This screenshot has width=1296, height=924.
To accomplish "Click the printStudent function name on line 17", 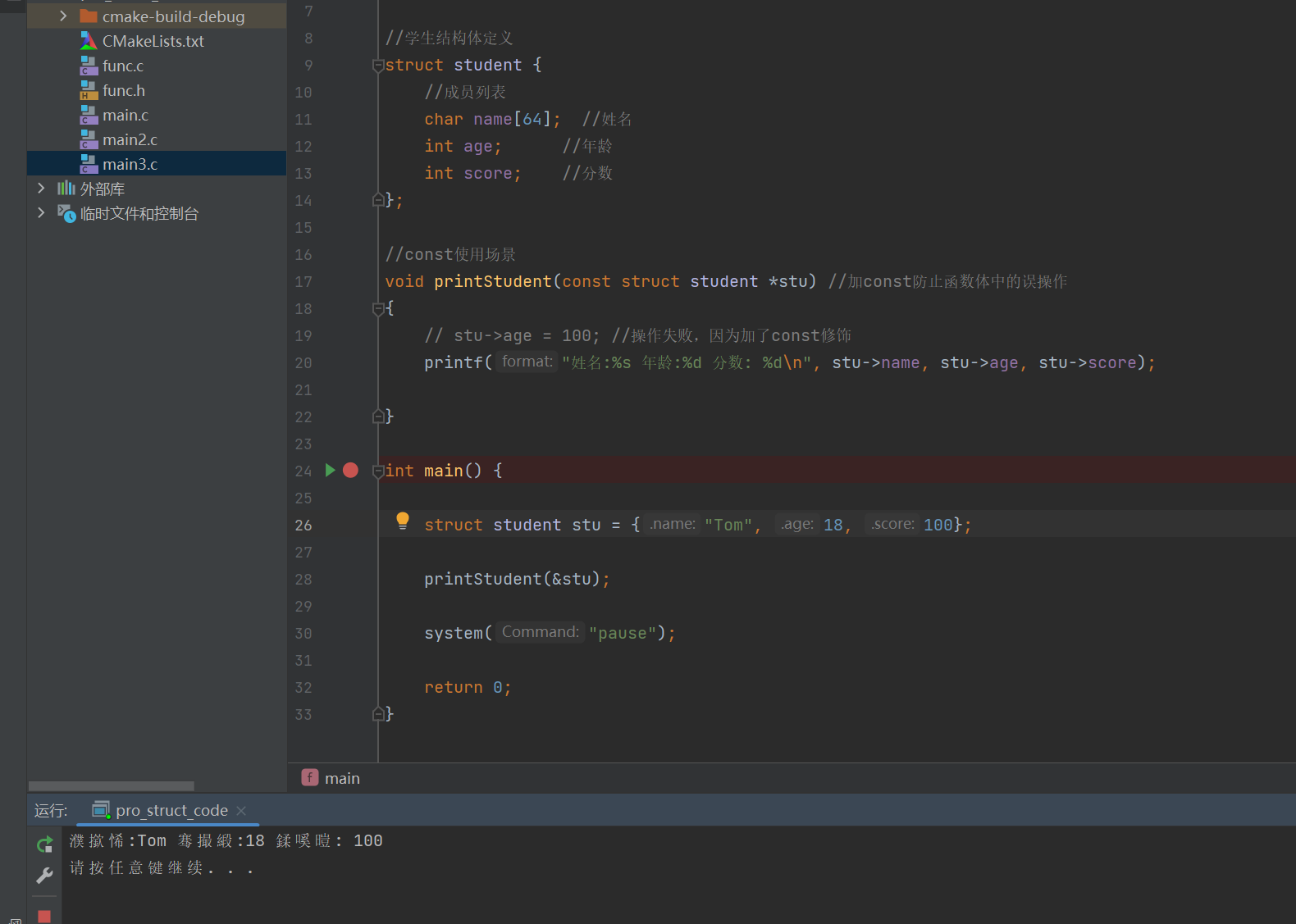I will 493,281.
